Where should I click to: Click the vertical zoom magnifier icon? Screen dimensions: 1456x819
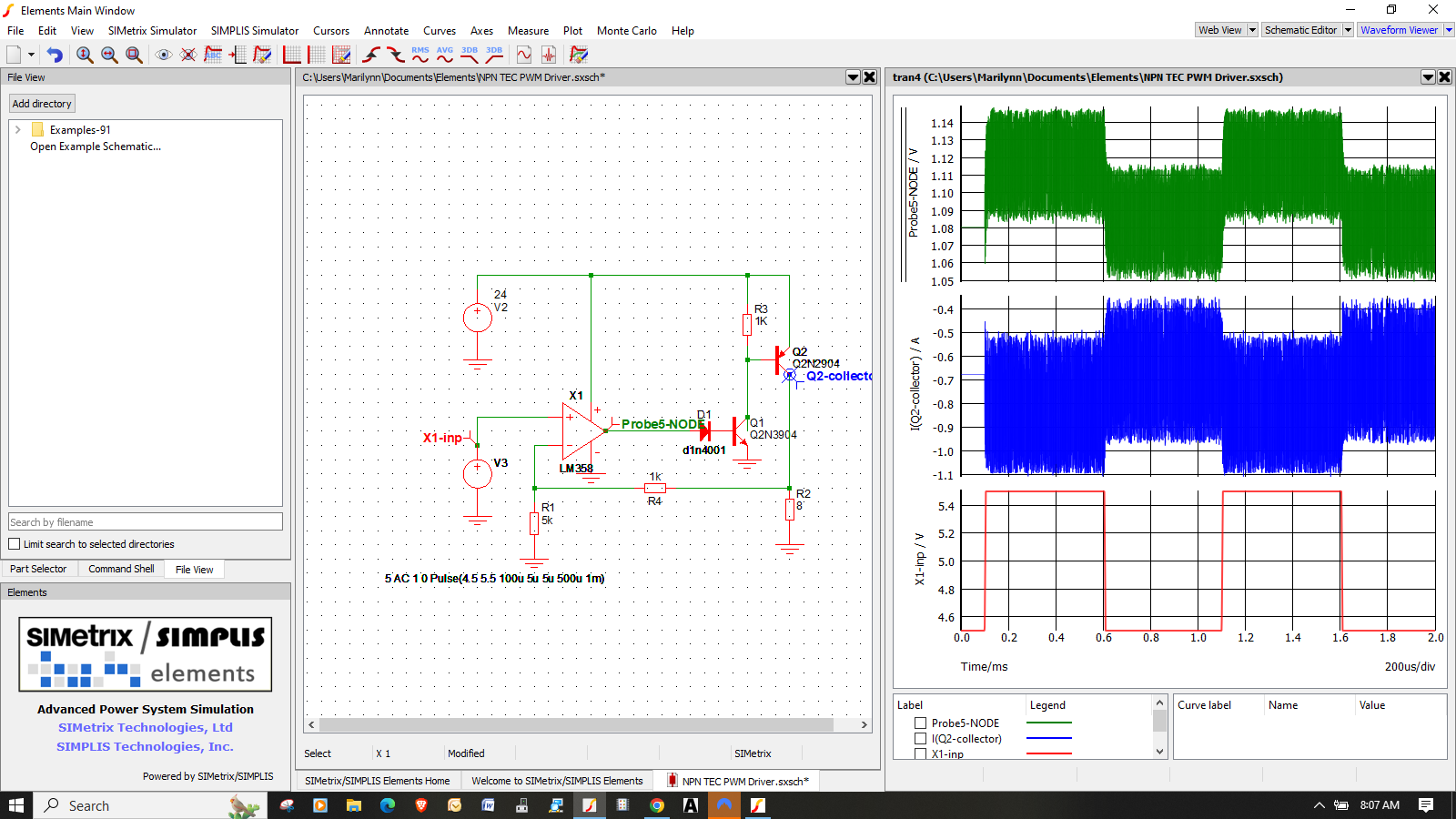pyautogui.click(x=85, y=55)
